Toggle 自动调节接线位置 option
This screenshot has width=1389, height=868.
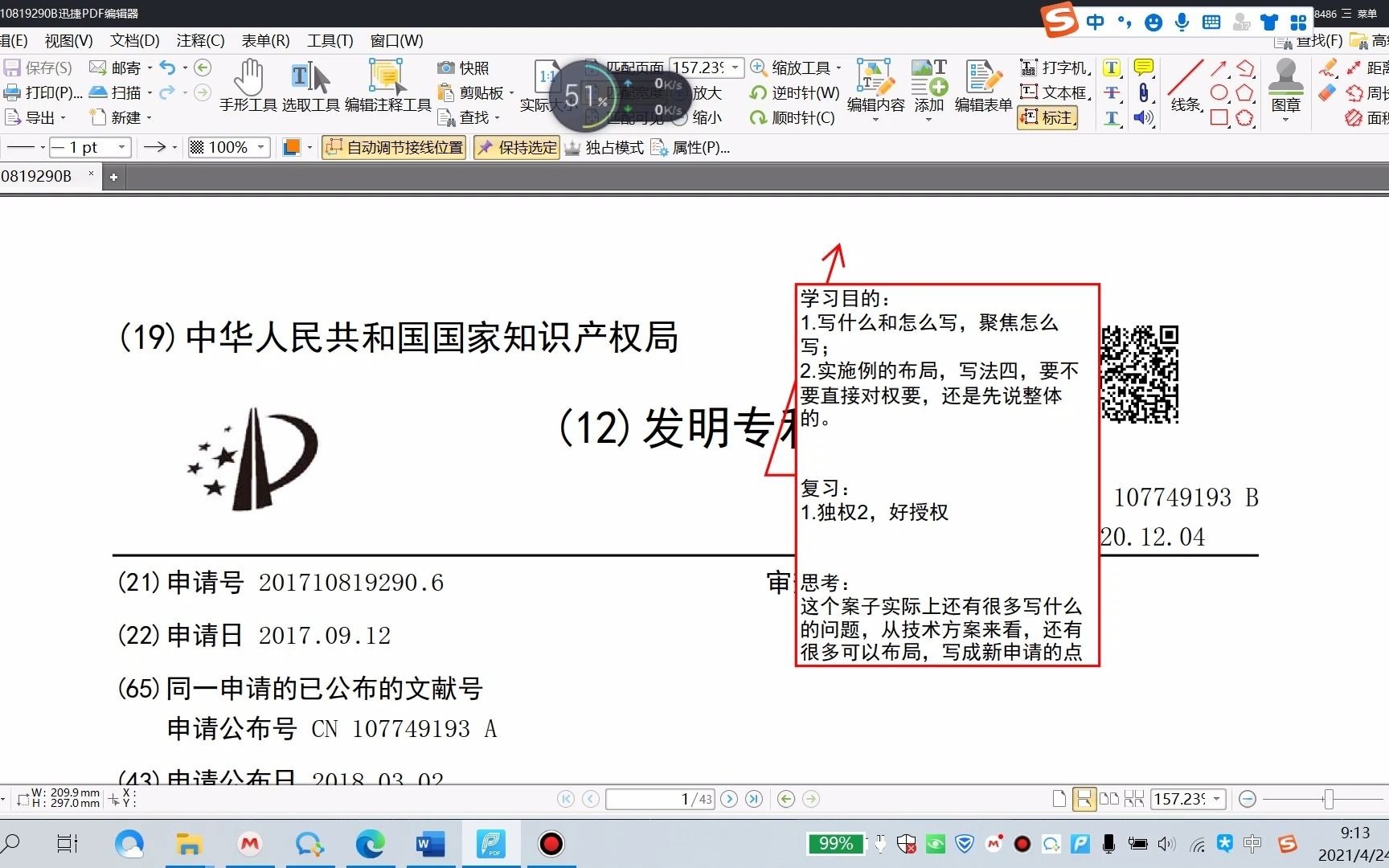point(394,148)
